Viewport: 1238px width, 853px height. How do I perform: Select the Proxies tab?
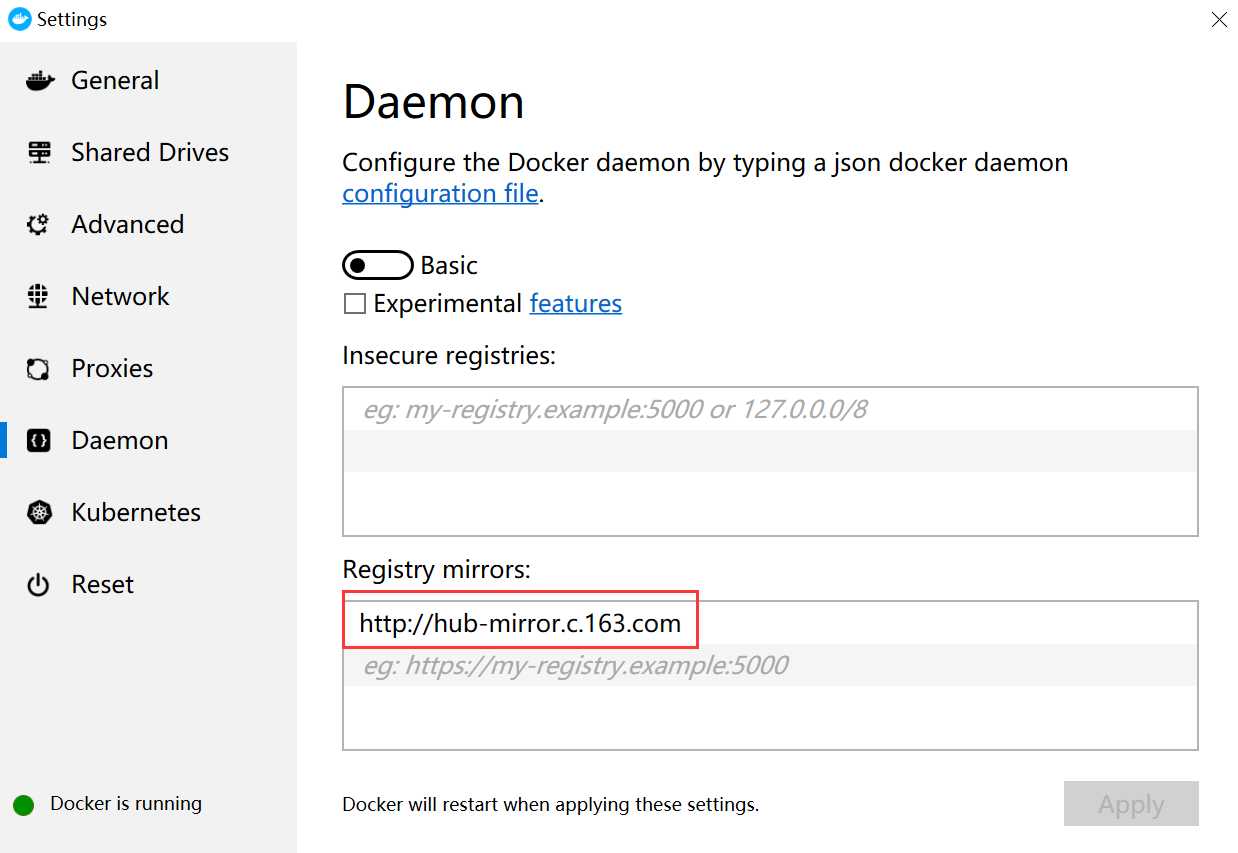[148, 369]
